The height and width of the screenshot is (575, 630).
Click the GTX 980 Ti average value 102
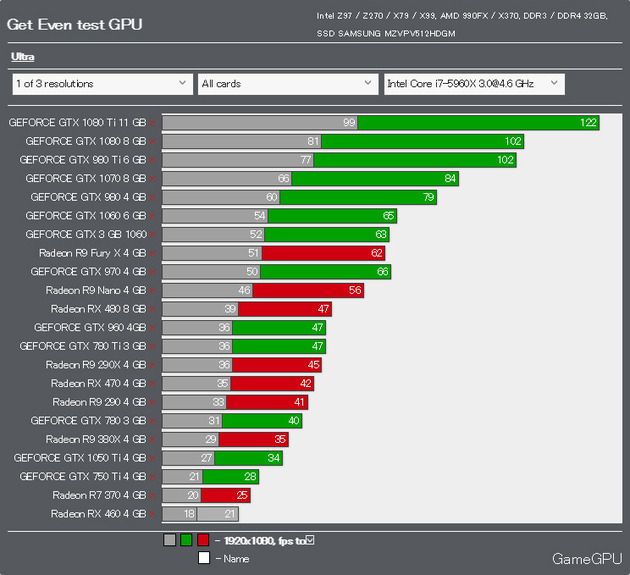(x=505, y=160)
